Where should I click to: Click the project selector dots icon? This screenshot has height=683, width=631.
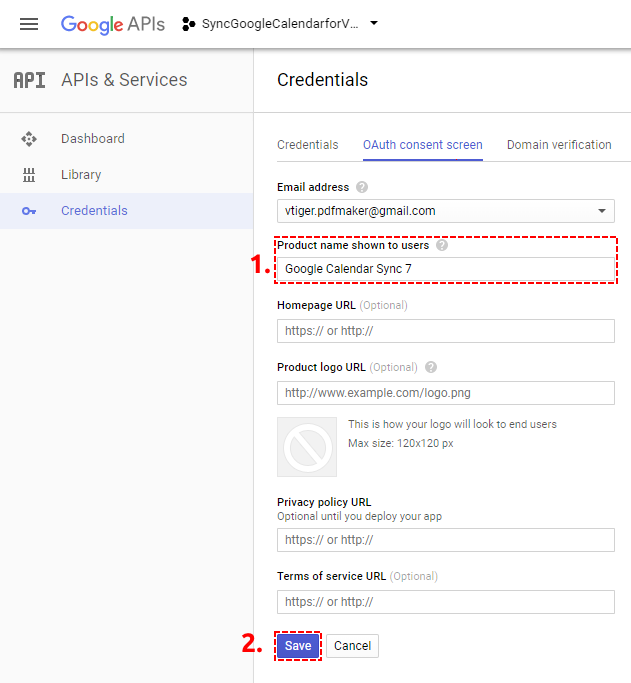click(x=188, y=24)
